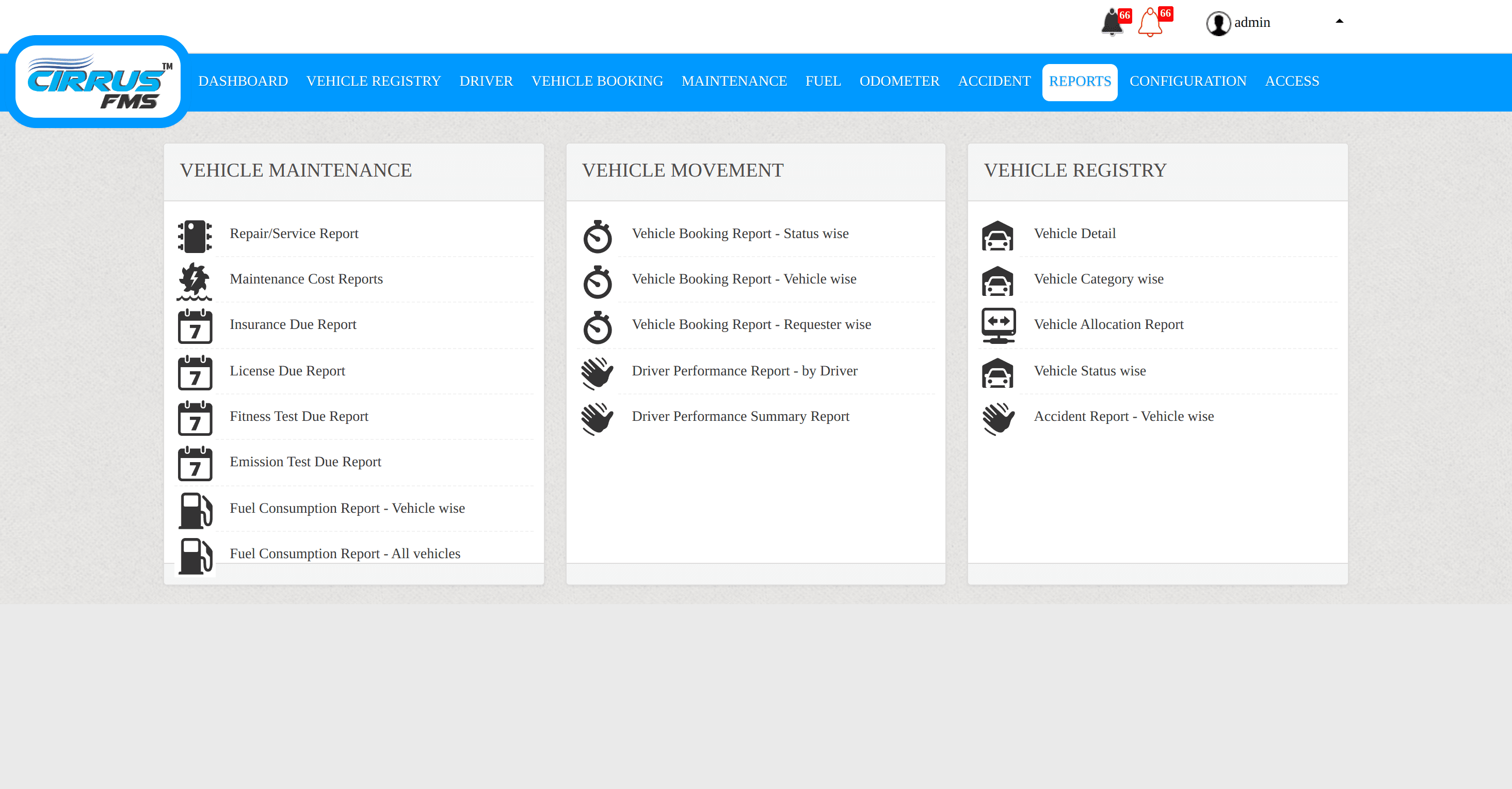
Task: Open the Repair/Service Report link
Action: point(294,233)
